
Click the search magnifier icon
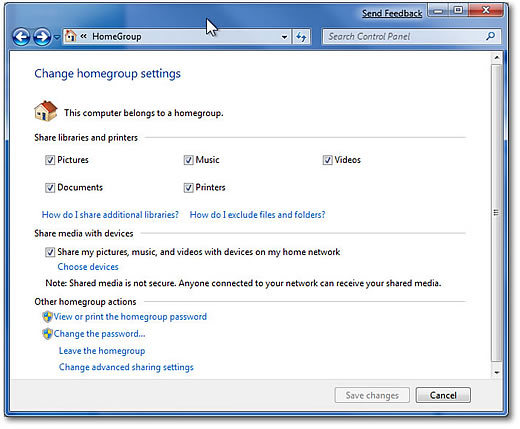point(491,36)
